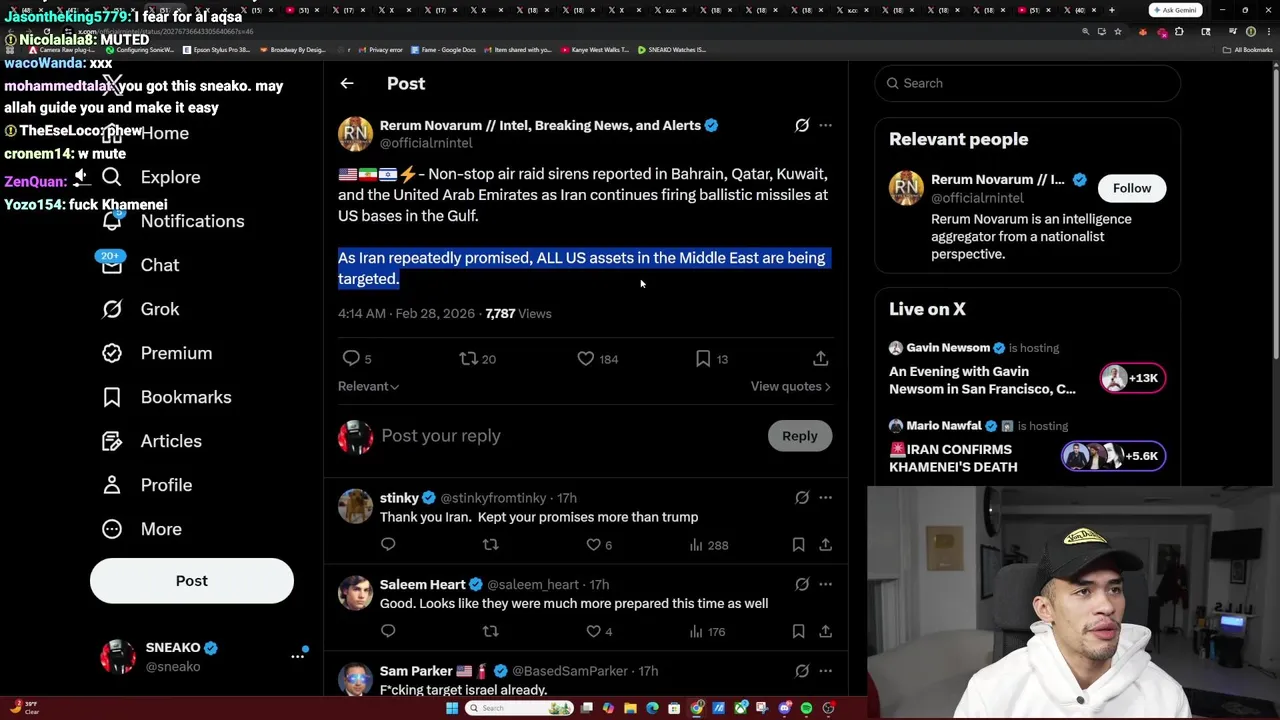Open Articles in the sidebar
1280x720 pixels.
151,441
